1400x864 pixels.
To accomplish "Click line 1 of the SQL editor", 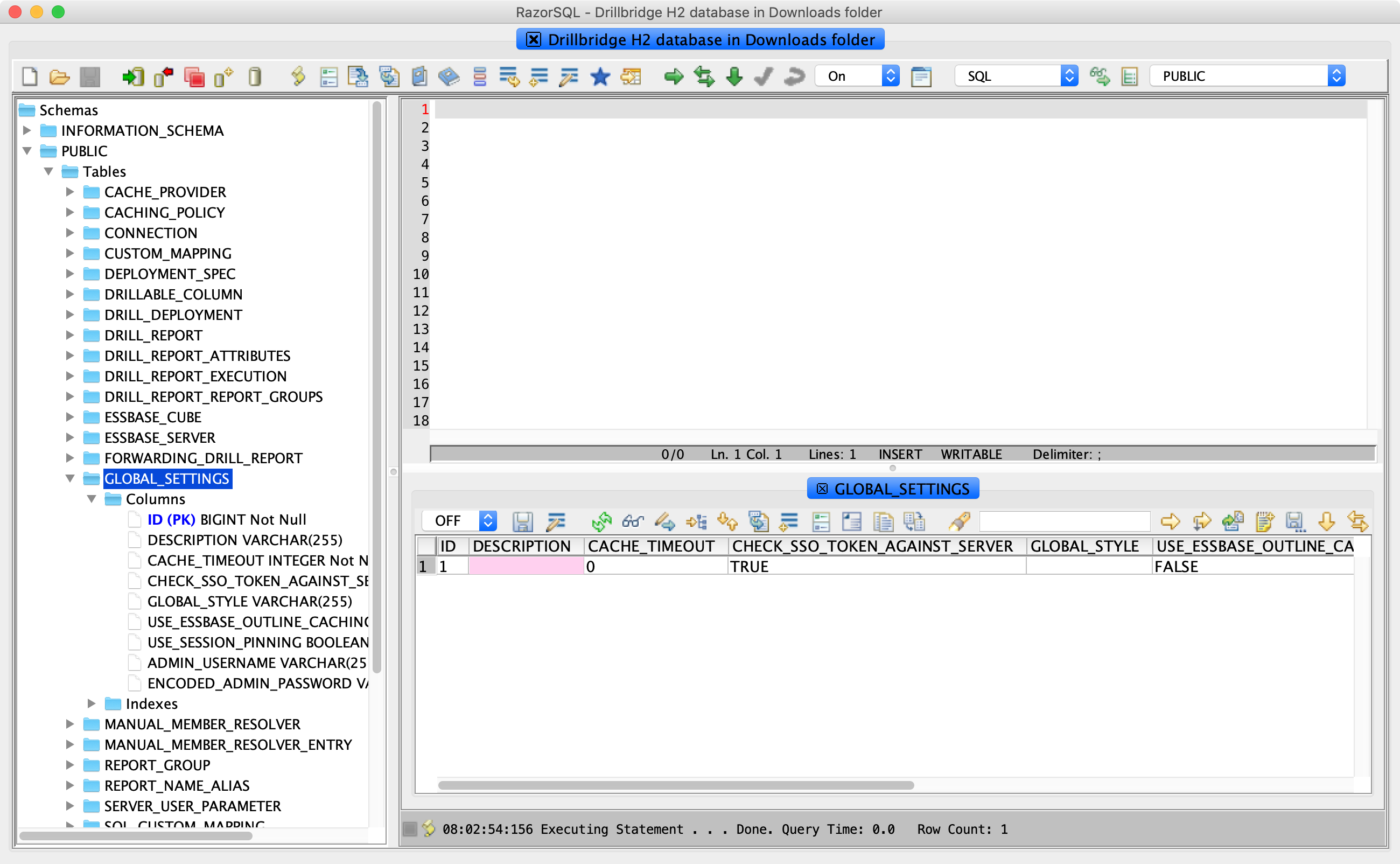I will tap(901, 109).
